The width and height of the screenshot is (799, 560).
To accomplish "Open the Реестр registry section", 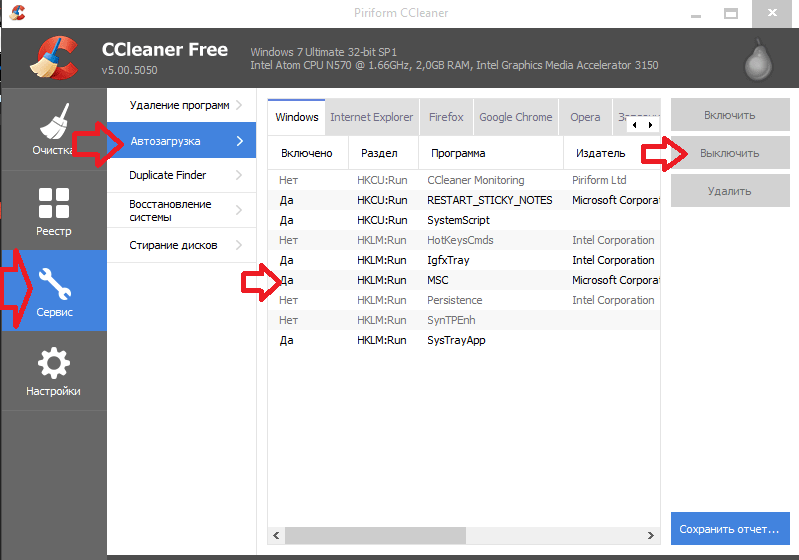I will 54,211.
